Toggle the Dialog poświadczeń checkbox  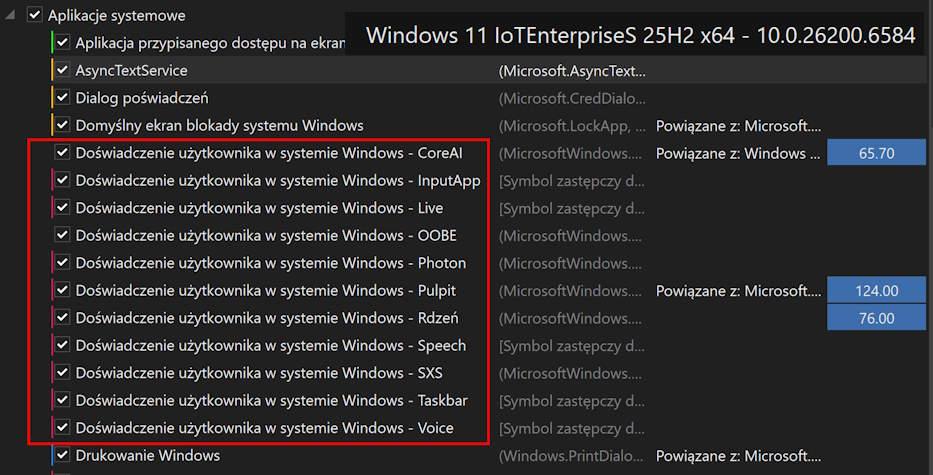tap(63, 98)
